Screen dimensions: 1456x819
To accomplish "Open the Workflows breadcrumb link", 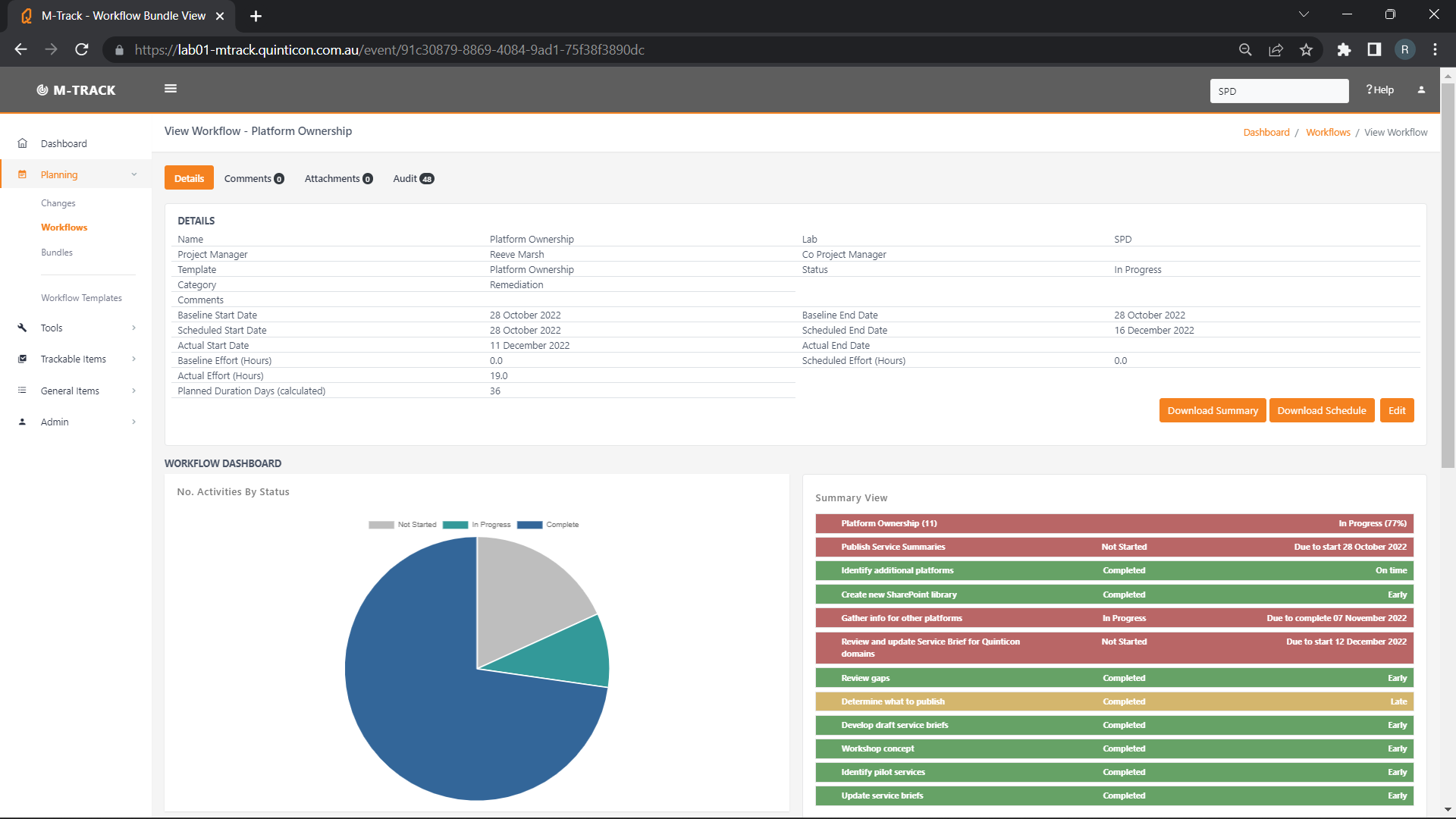I will (1328, 132).
